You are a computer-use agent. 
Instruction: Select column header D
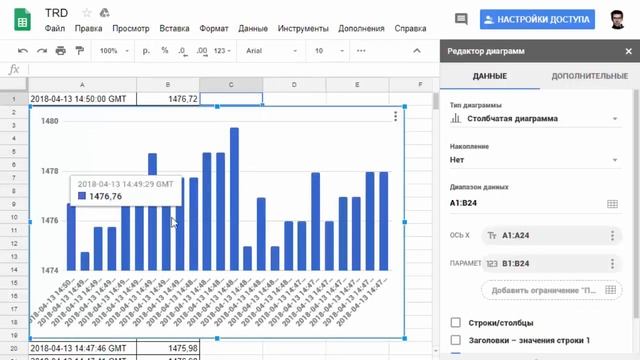[x=294, y=85]
